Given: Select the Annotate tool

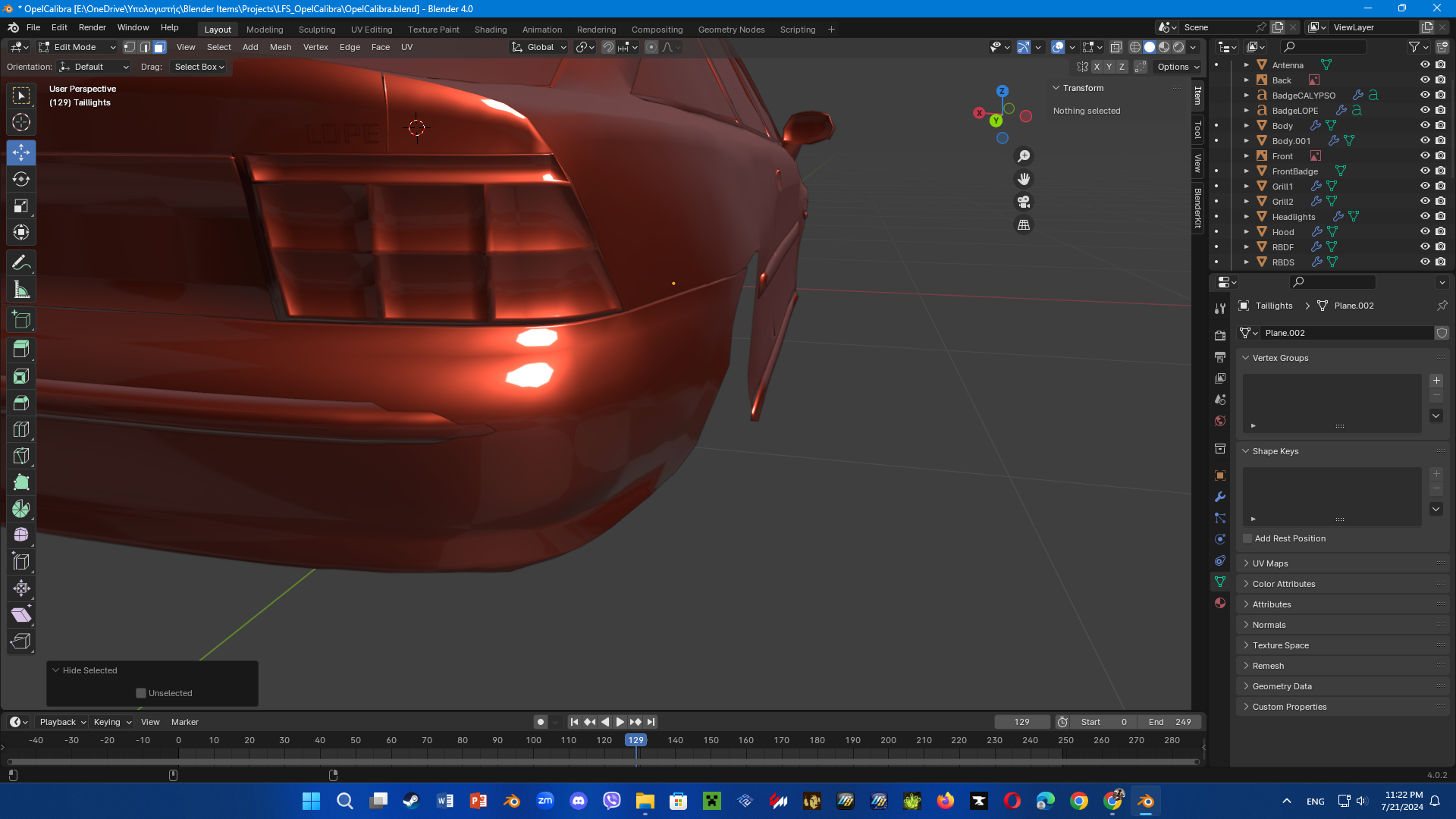Looking at the screenshot, I should (x=21, y=263).
